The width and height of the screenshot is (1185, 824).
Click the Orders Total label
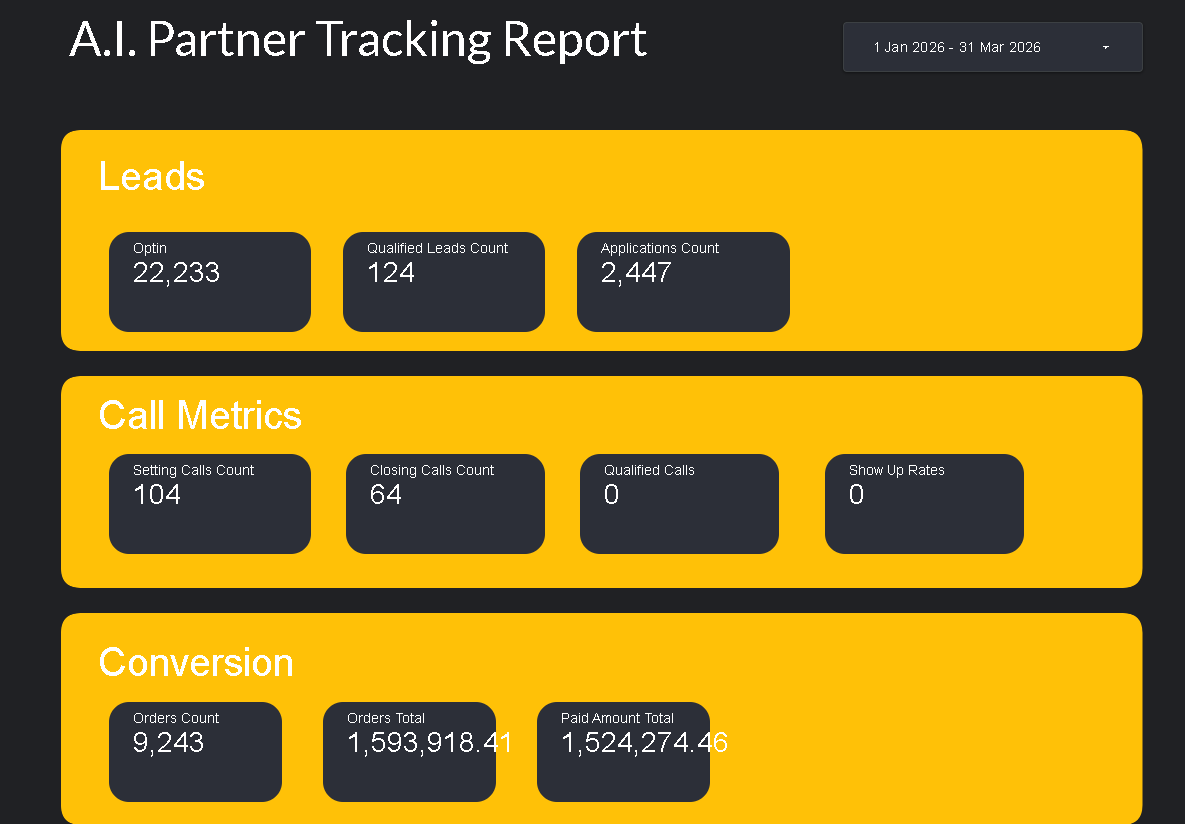386,718
